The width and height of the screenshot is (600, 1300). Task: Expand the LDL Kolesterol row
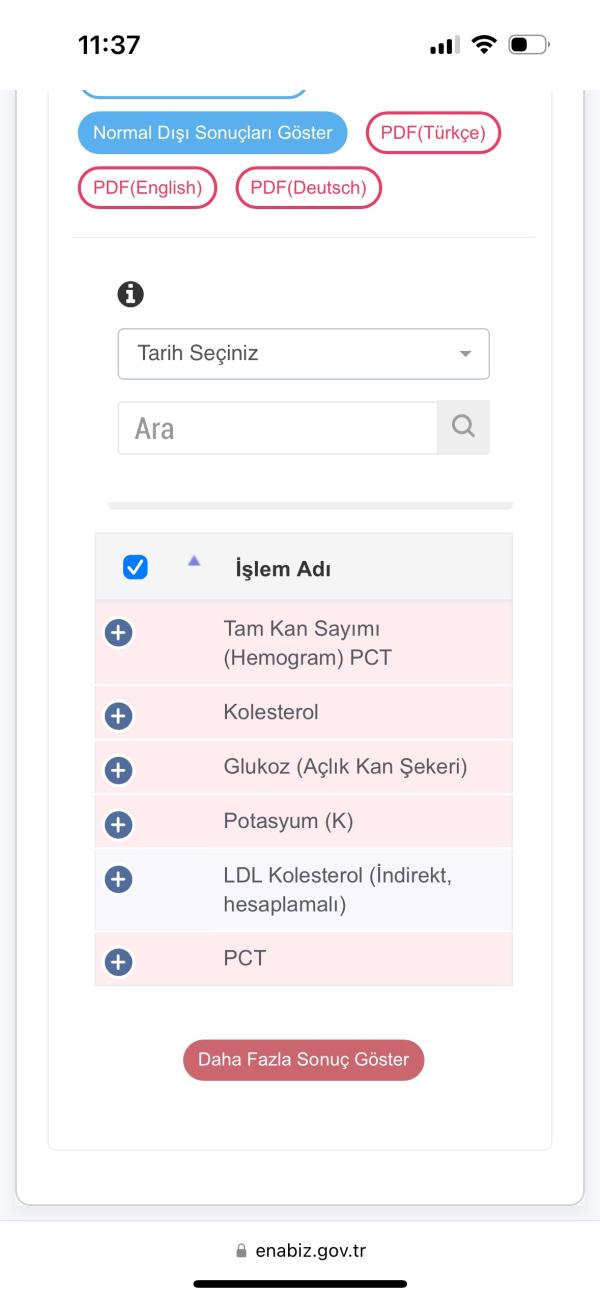coord(118,879)
